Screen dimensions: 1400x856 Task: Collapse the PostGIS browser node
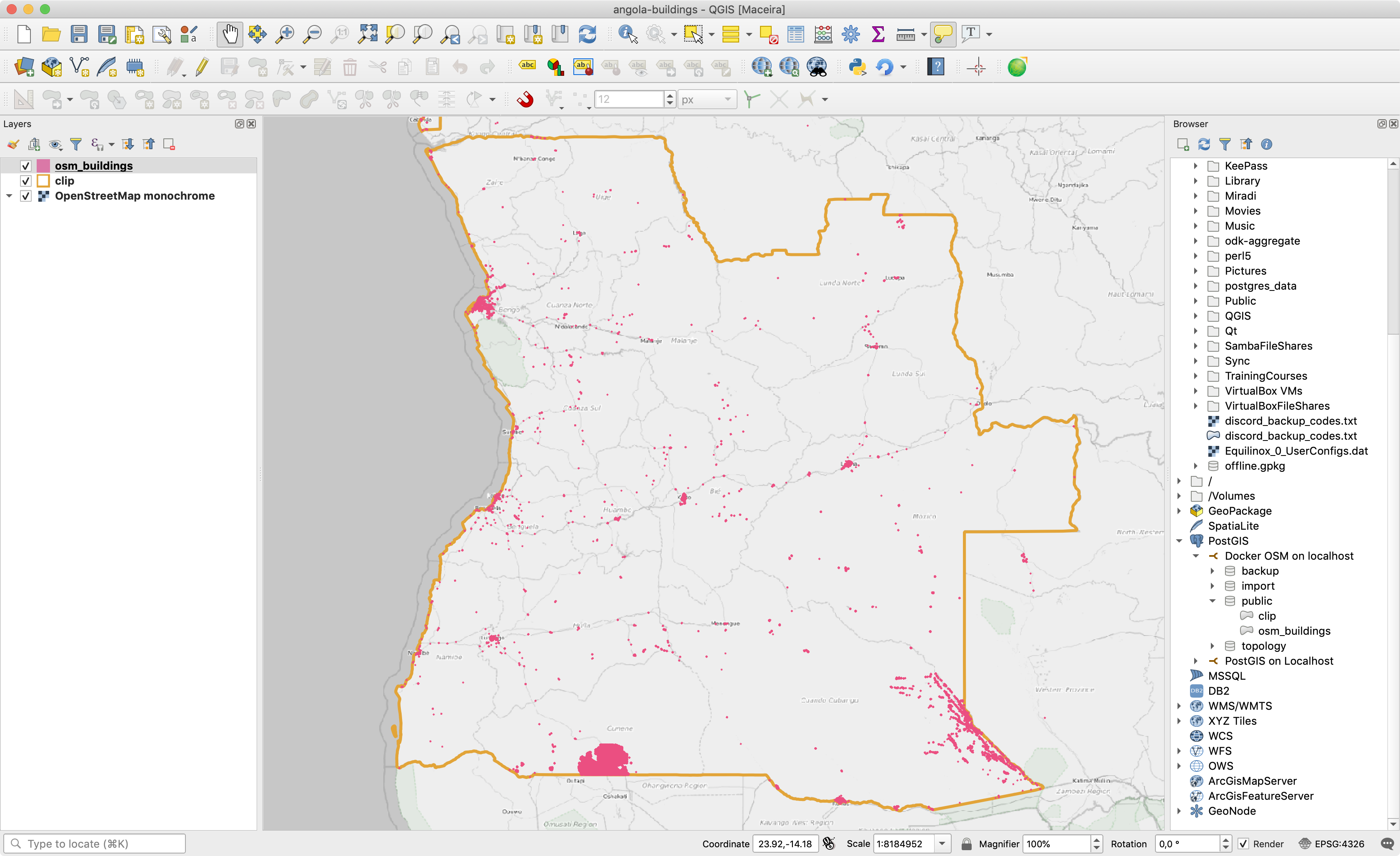[x=1179, y=541]
